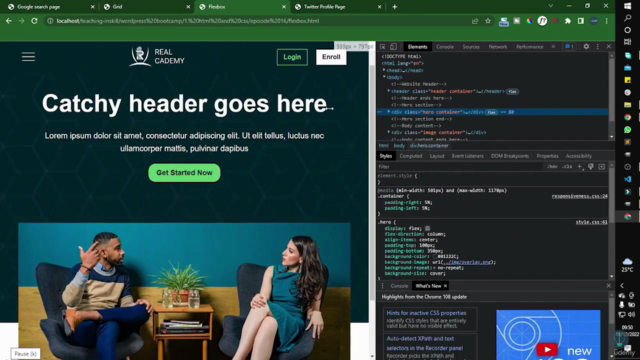Viewport: 640px width, 360px height.
Task: Open the drawer three-dot menu beside Console
Action: coord(382,286)
